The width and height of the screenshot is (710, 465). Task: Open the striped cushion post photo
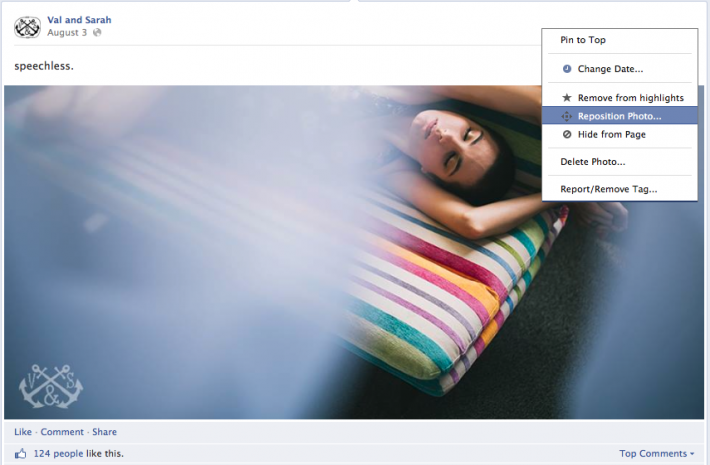[354, 252]
